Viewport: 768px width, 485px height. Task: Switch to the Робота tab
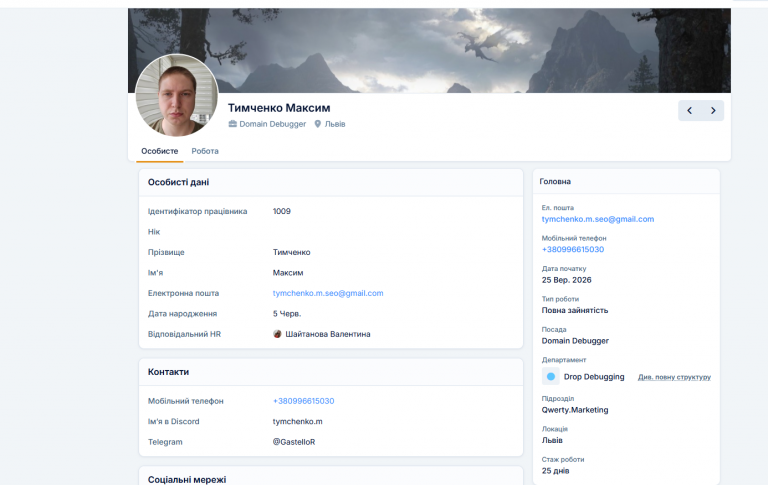point(205,151)
